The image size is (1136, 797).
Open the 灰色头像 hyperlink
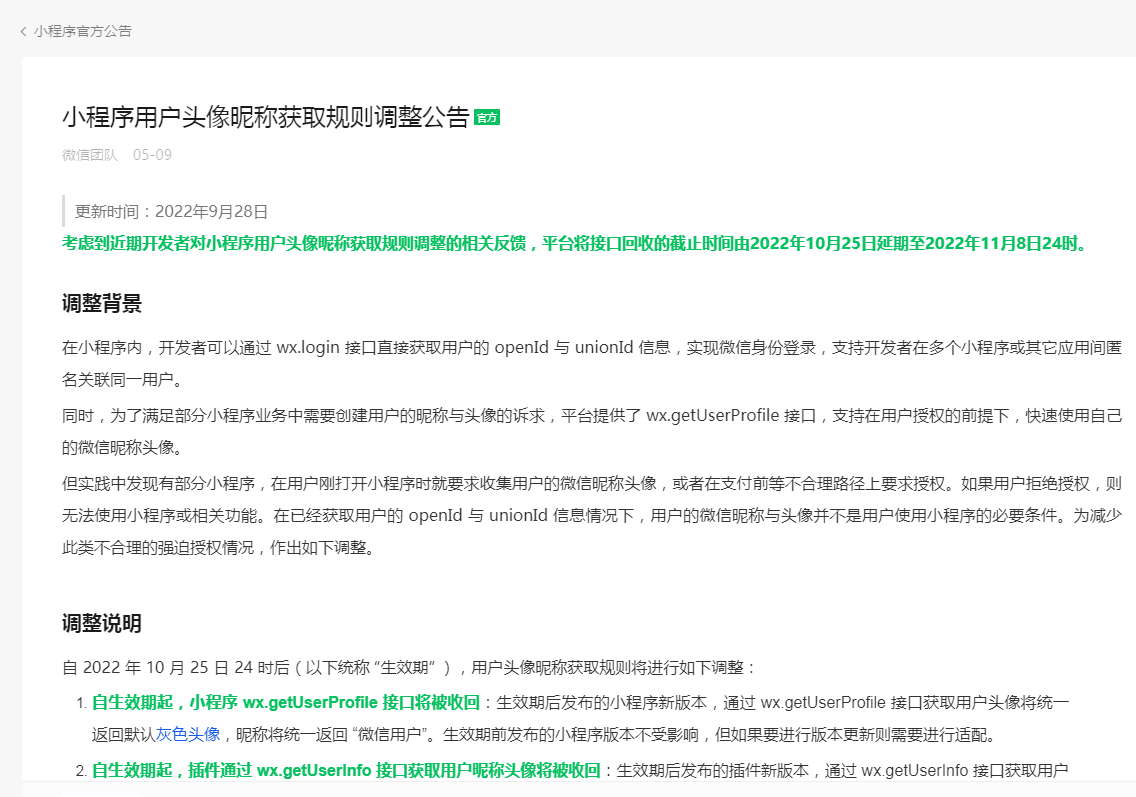click(x=188, y=735)
